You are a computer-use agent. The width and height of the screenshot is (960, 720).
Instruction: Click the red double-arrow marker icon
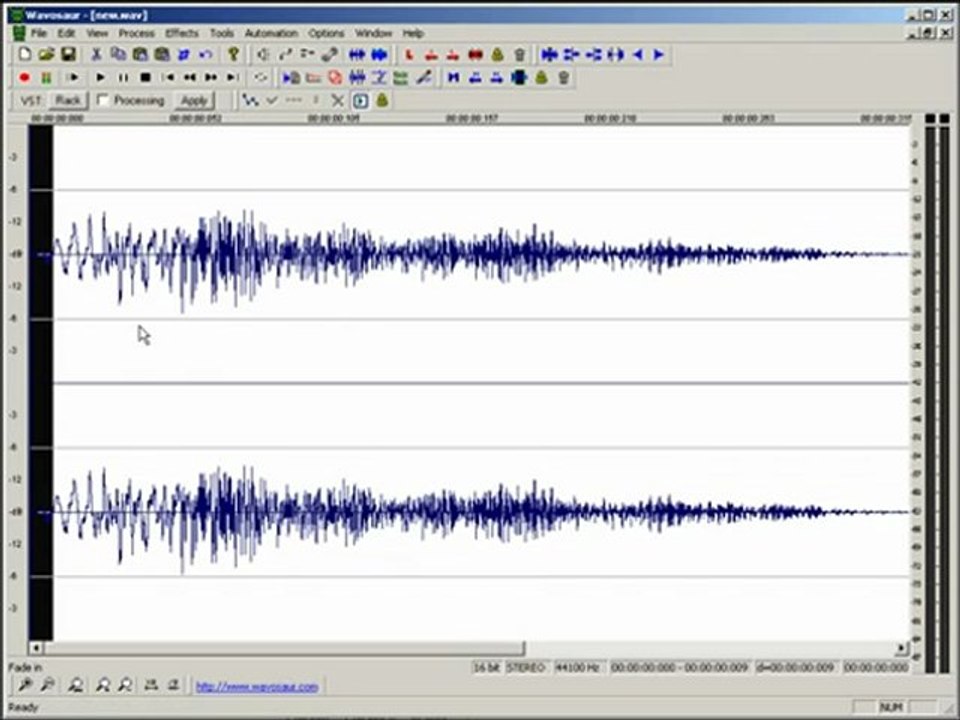point(475,55)
